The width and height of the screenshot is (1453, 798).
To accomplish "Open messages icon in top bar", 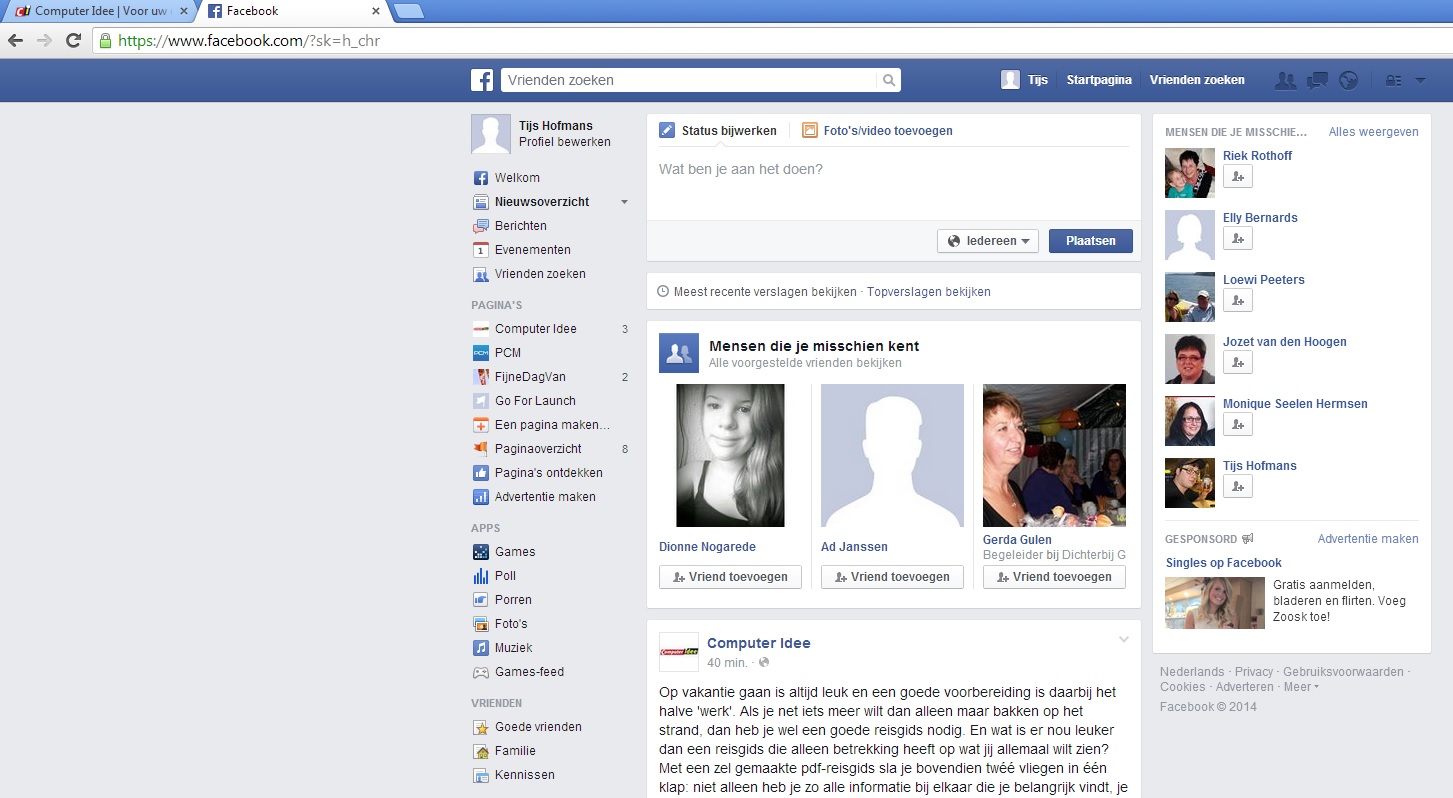I will click(x=1317, y=81).
